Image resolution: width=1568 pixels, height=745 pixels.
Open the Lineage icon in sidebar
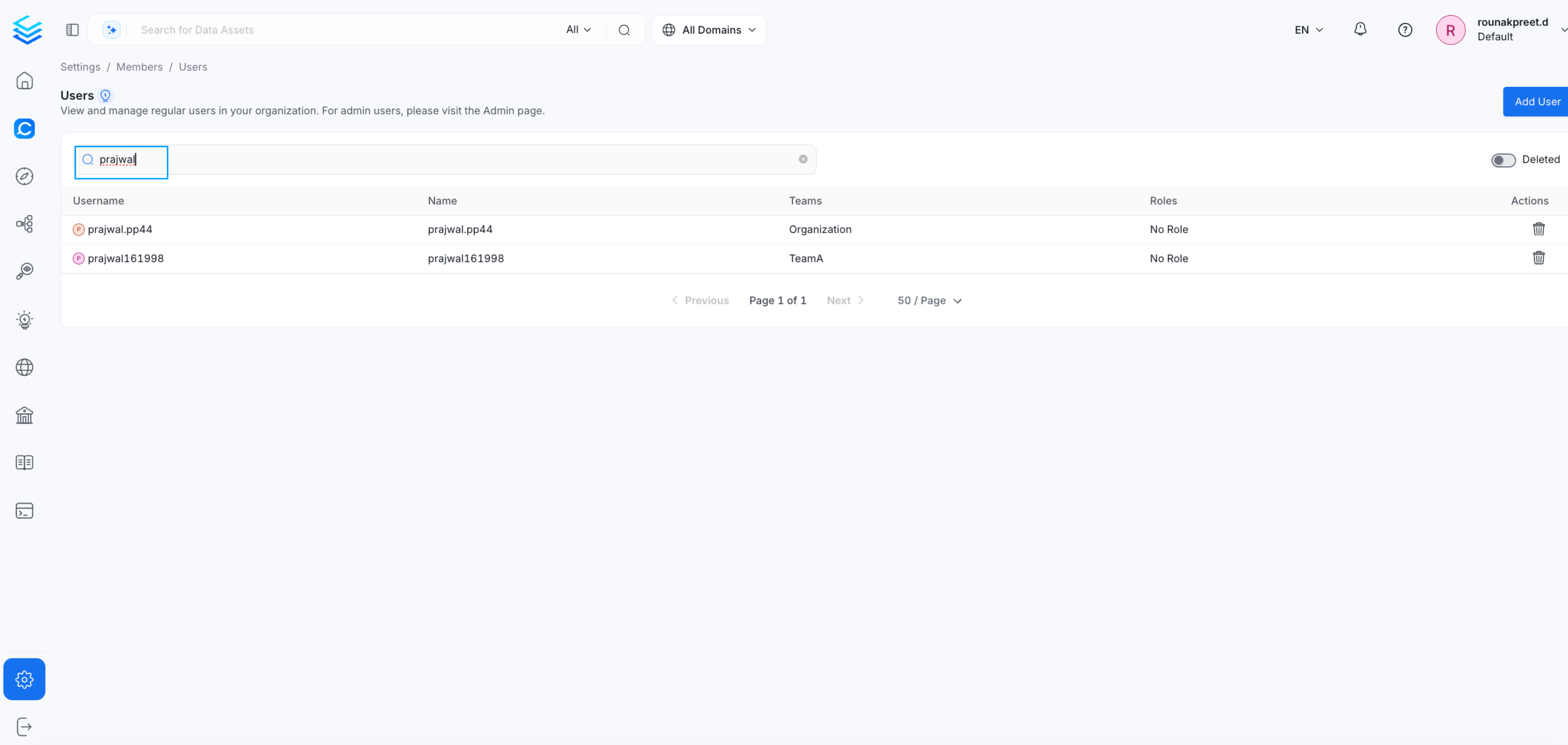[24, 224]
